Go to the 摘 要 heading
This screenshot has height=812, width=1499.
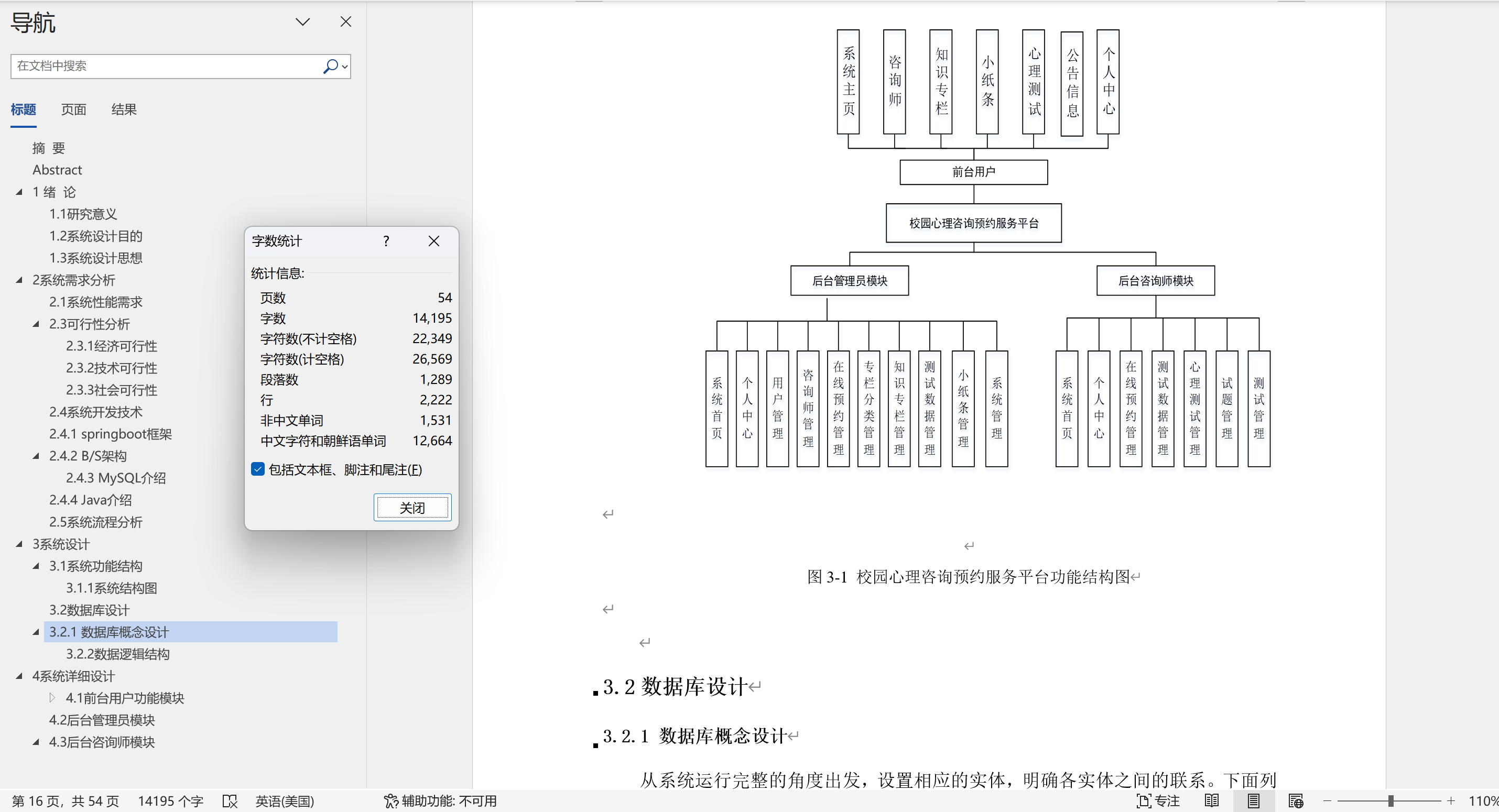coord(49,148)
